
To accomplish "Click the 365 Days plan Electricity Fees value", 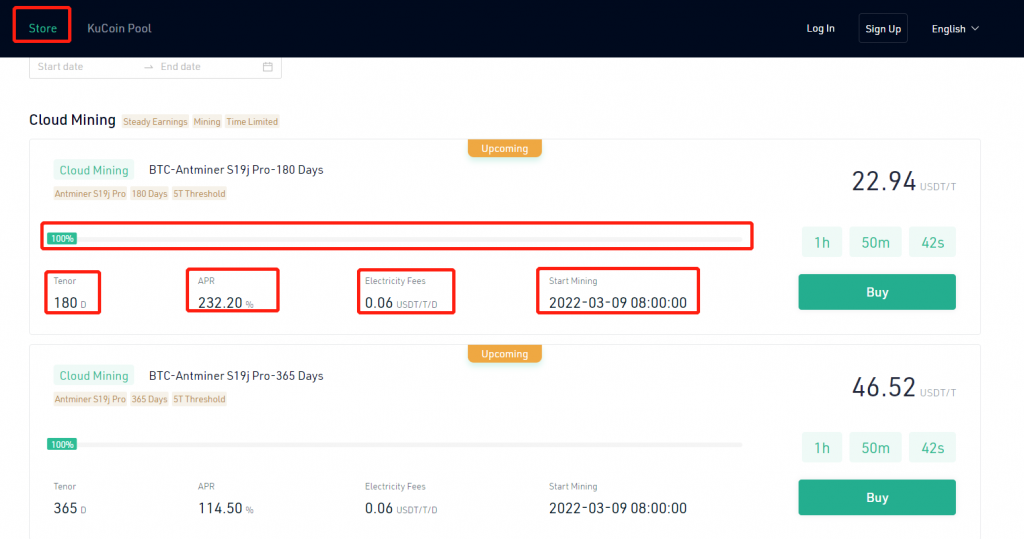I will [401, 508].
